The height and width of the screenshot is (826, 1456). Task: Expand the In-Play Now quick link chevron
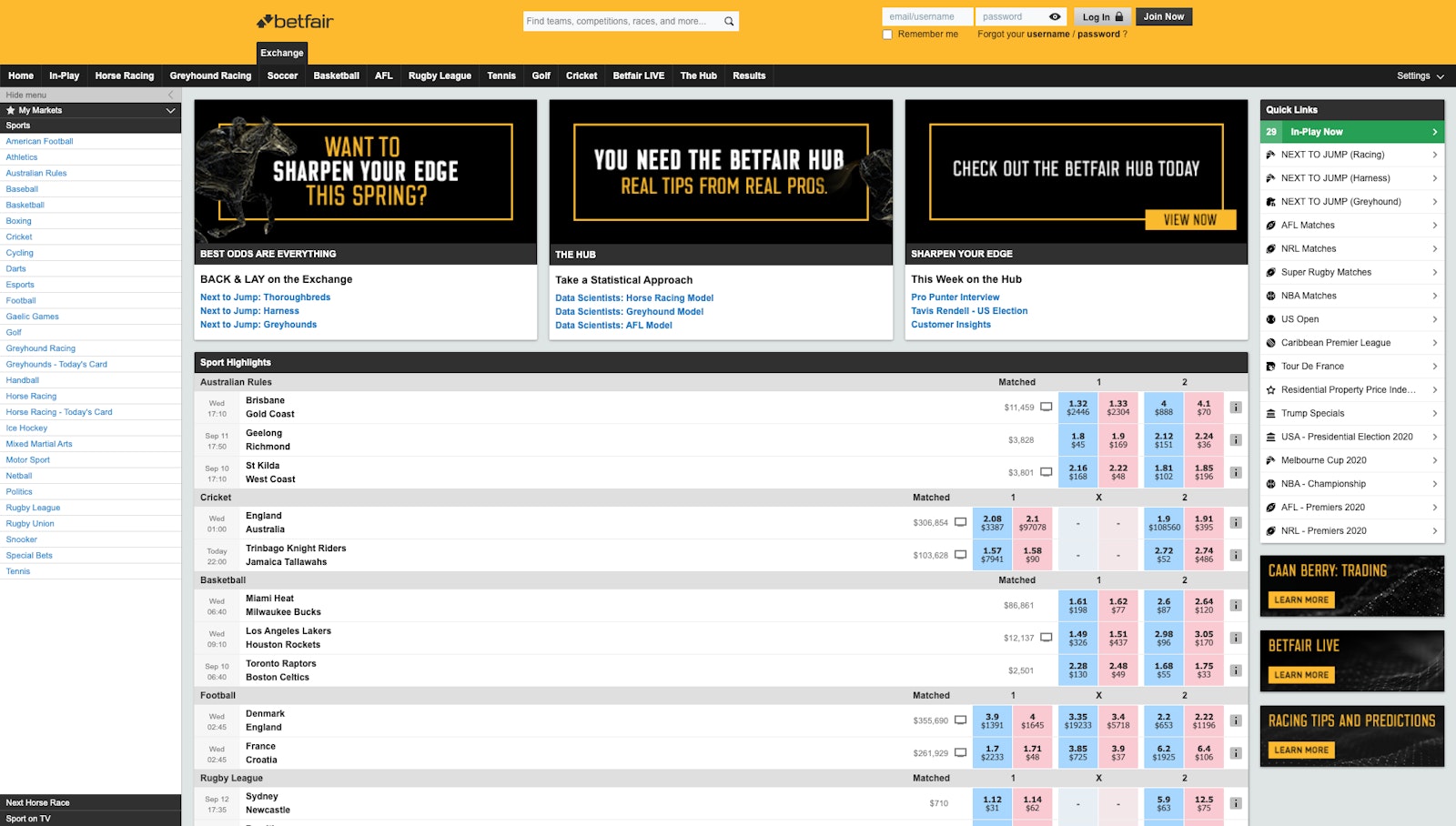(x=1435, y=131)
